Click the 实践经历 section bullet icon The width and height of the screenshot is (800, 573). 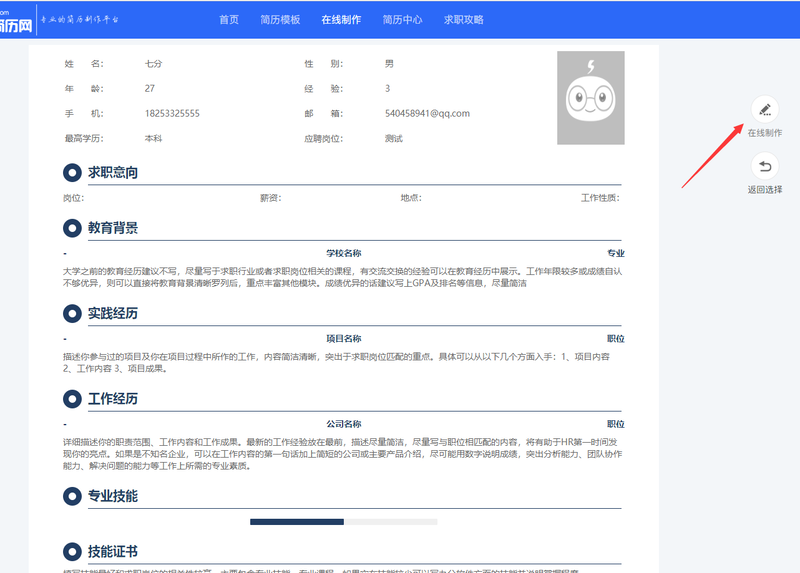[x=72, y=313]
